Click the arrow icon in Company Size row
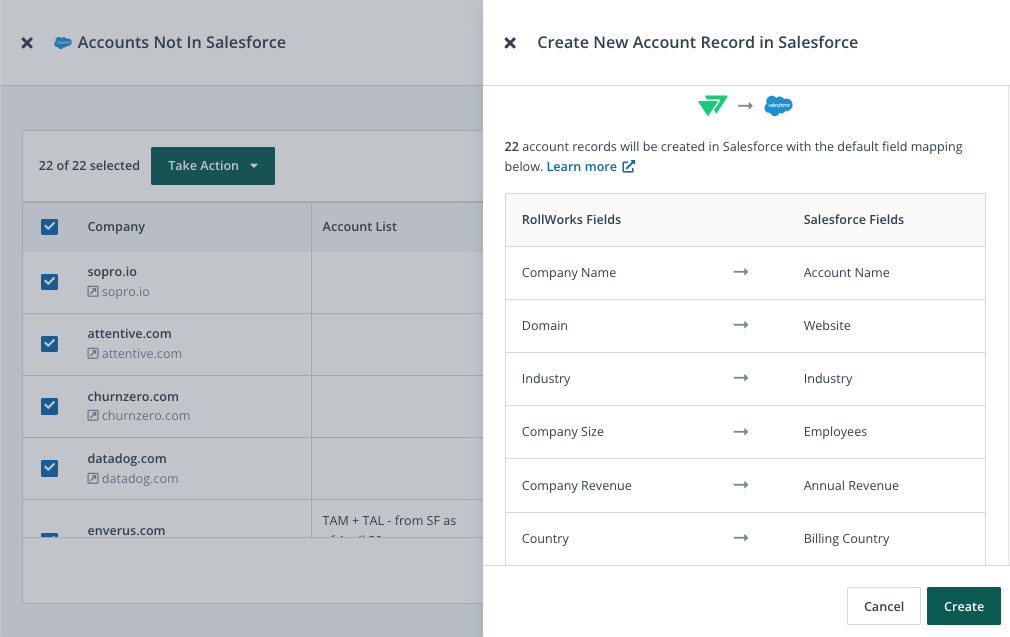 click(741, 432)
